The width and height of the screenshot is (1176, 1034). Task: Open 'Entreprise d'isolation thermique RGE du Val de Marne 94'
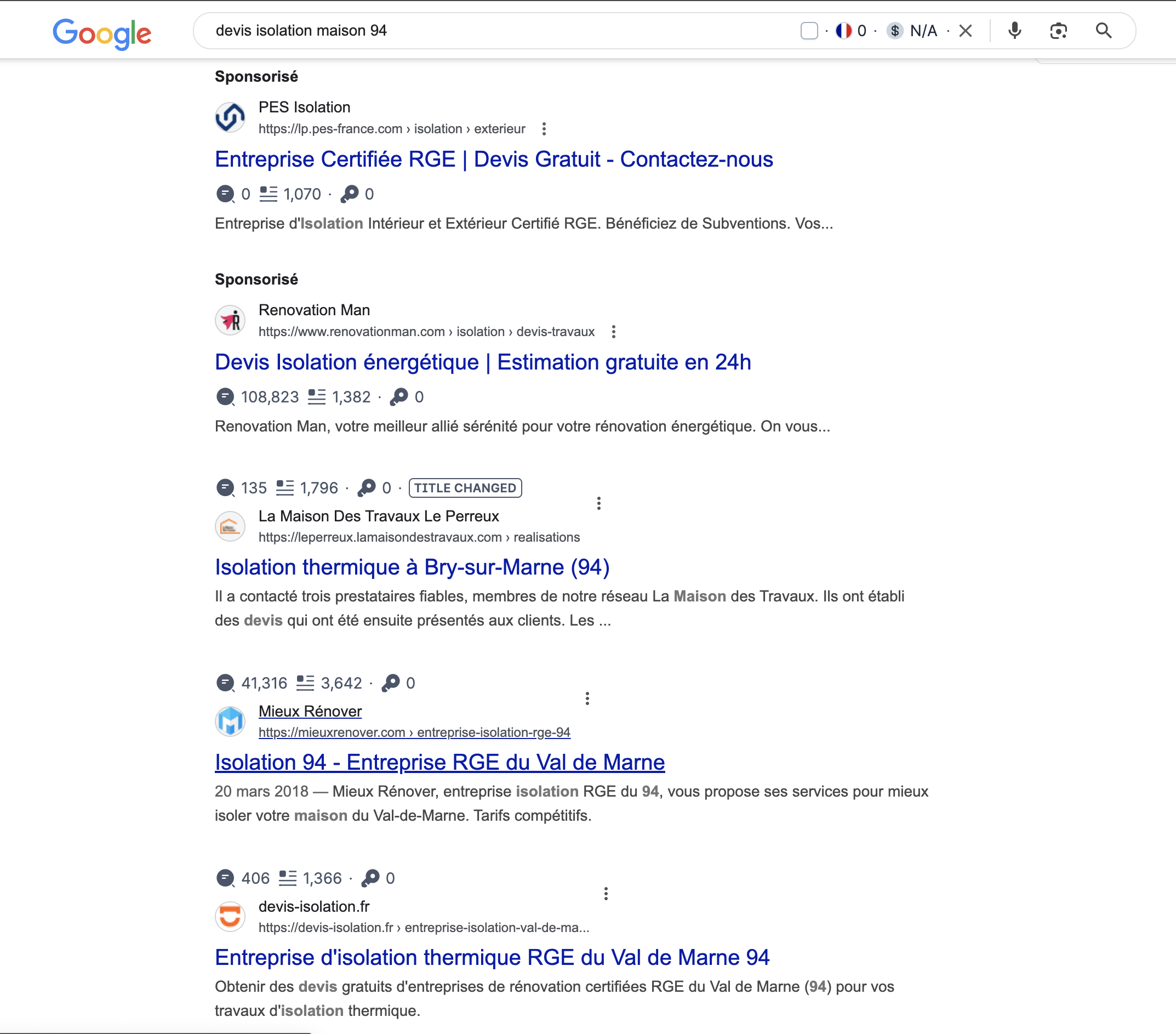pyautogui.click(x=492, y=958)
